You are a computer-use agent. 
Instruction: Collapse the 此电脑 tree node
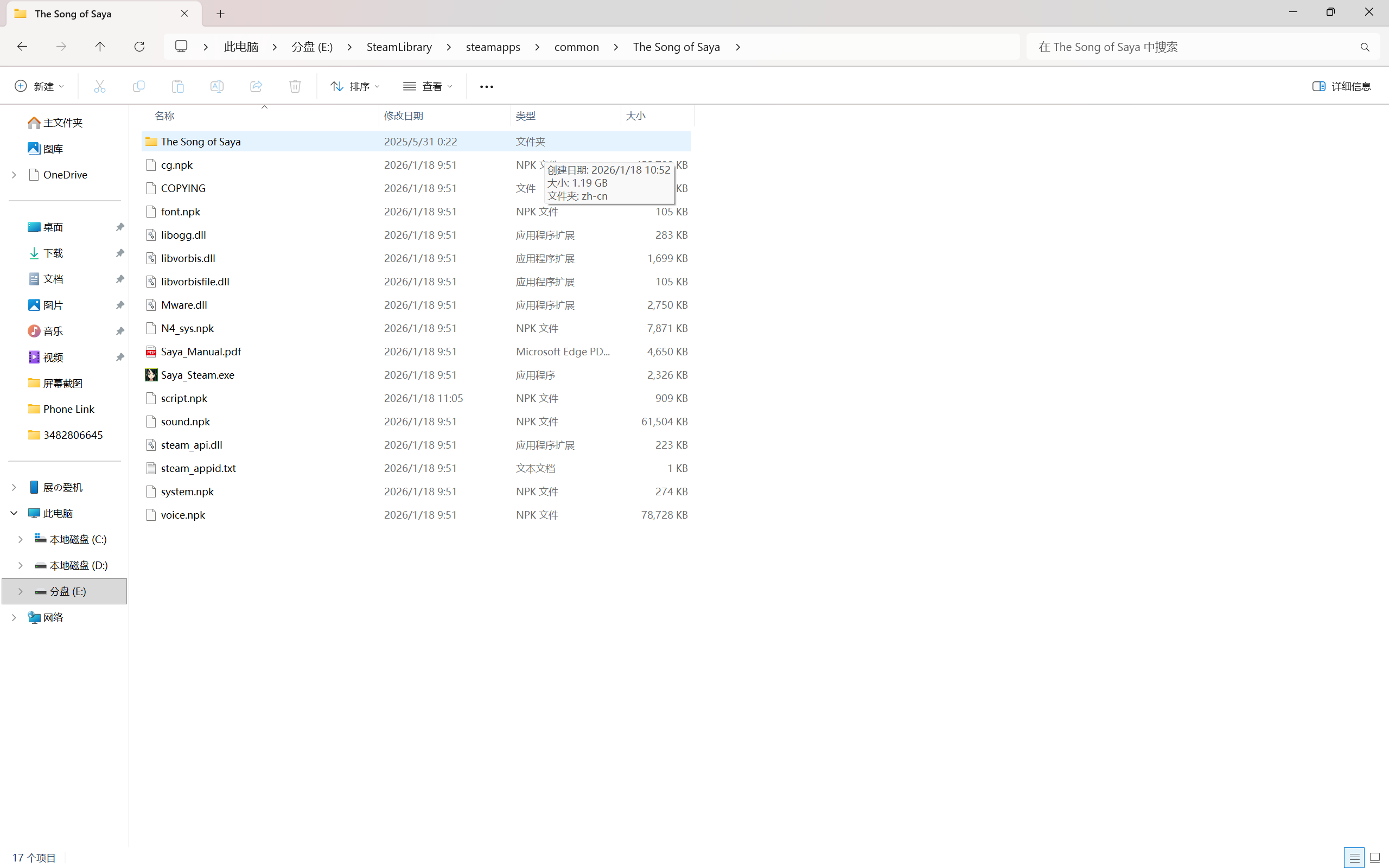click(14, 513)
